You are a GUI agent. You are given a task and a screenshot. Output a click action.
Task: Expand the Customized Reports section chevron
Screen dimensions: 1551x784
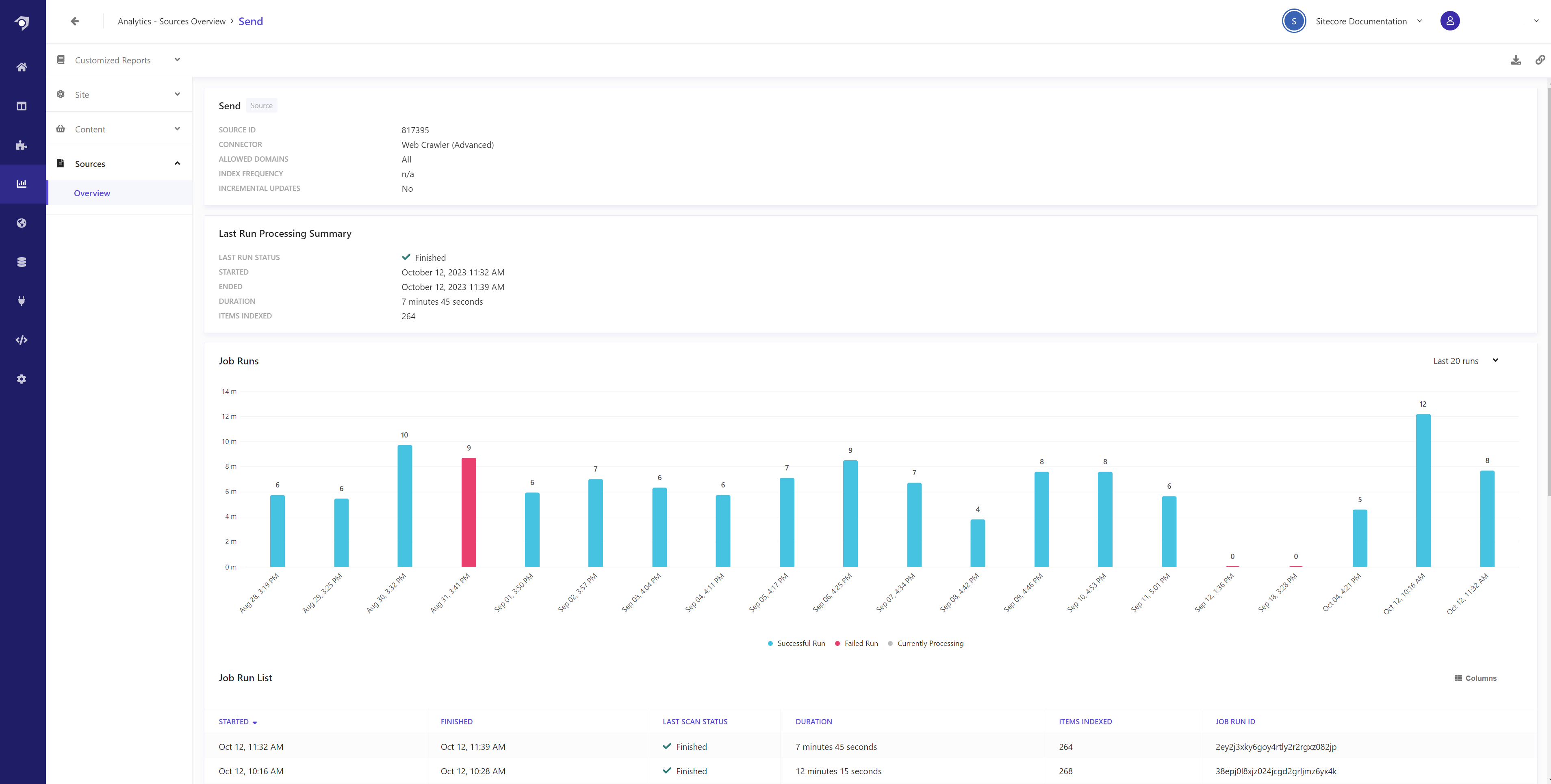[177, 60]
